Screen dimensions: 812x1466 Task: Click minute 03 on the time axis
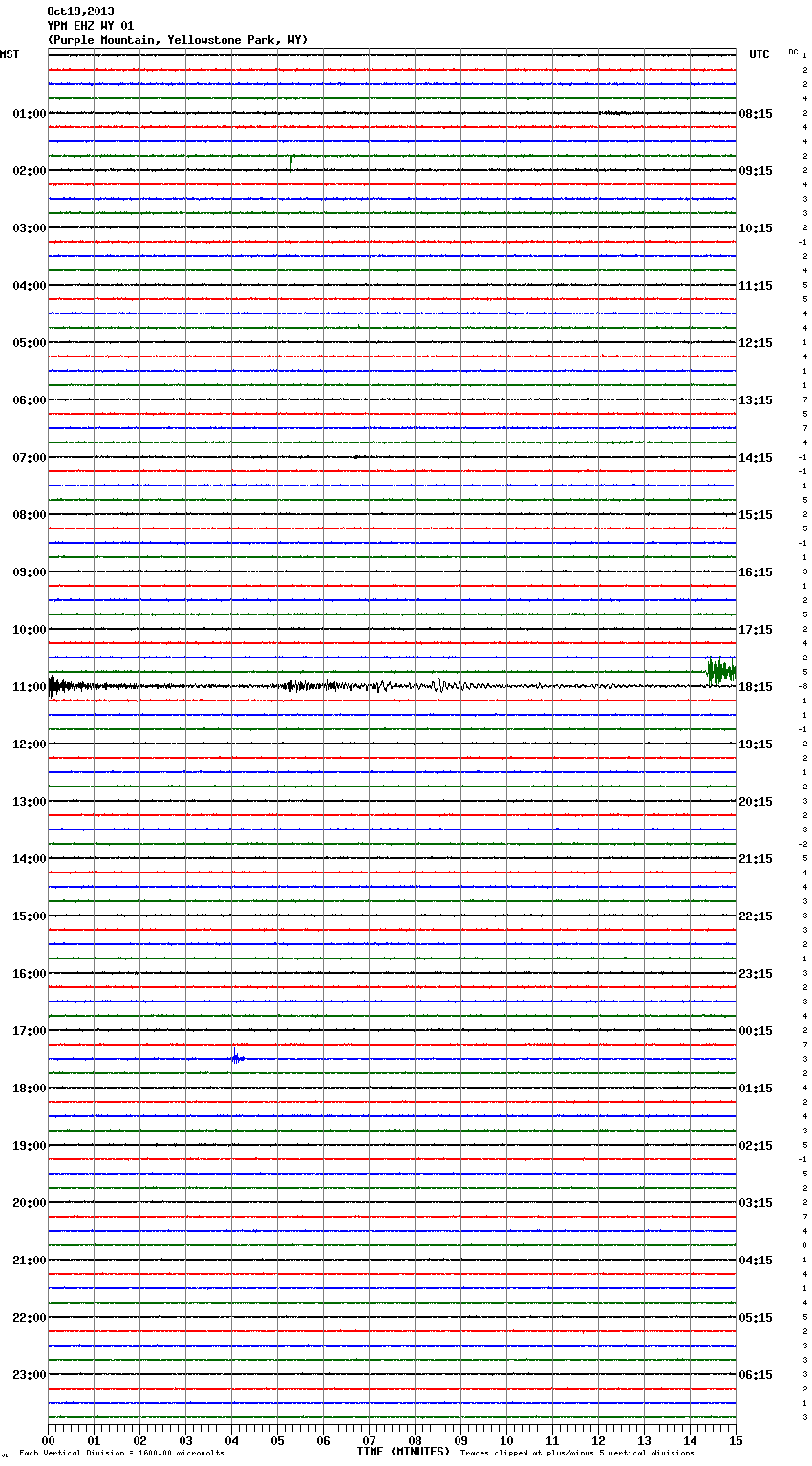[185, 1440]
